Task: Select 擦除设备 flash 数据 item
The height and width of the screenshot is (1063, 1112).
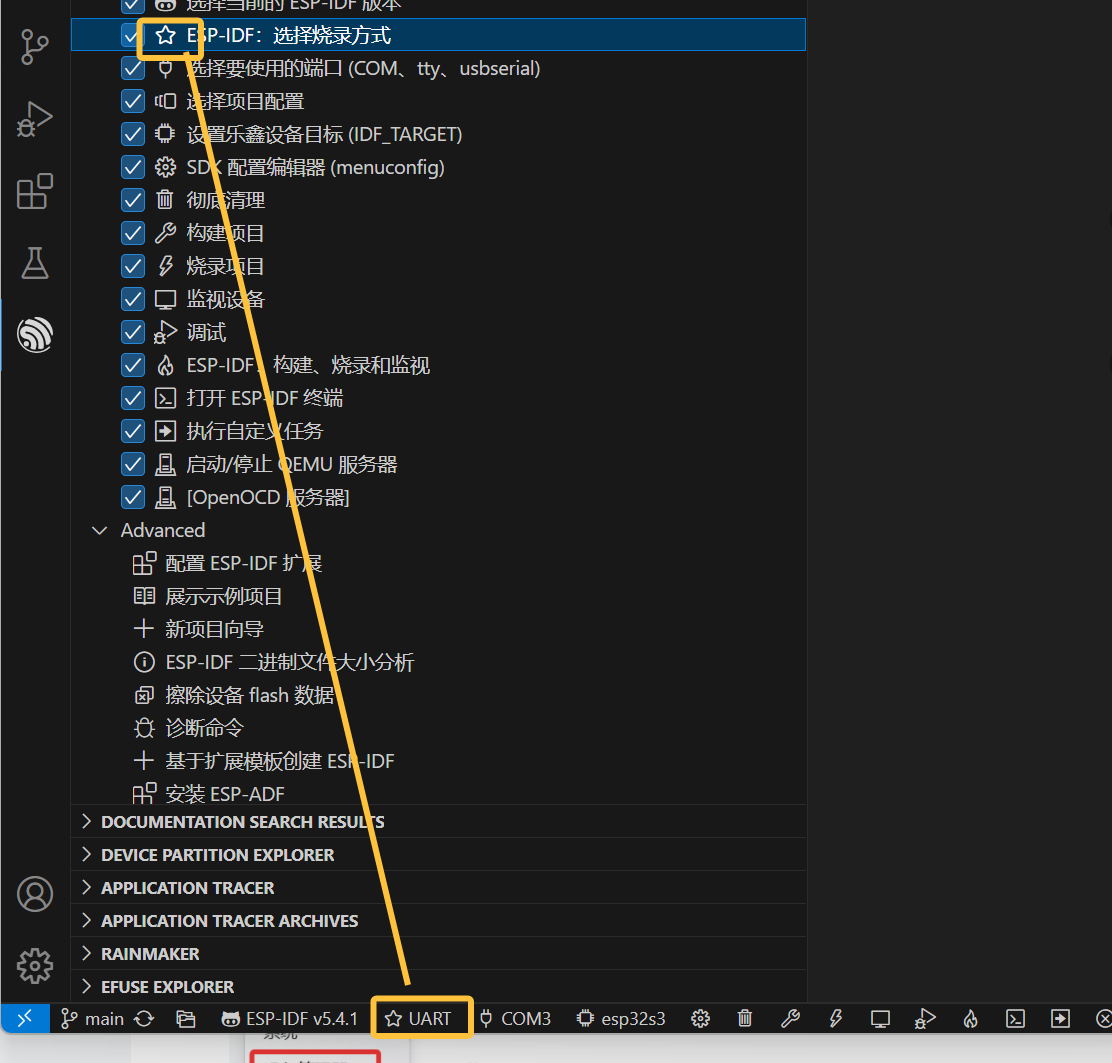Action: pos(438,695)
